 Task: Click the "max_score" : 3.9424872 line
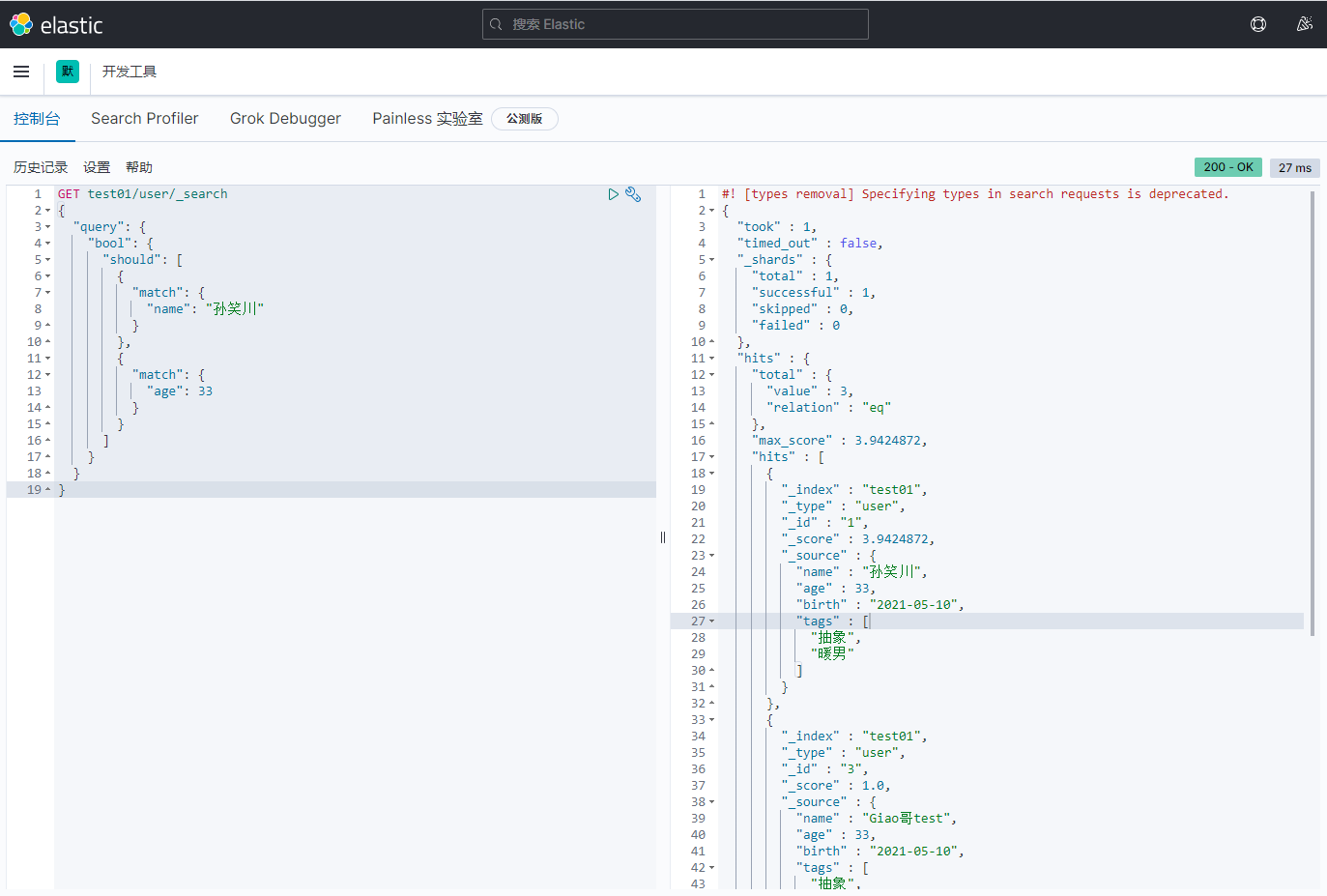(x=840, y=441)
